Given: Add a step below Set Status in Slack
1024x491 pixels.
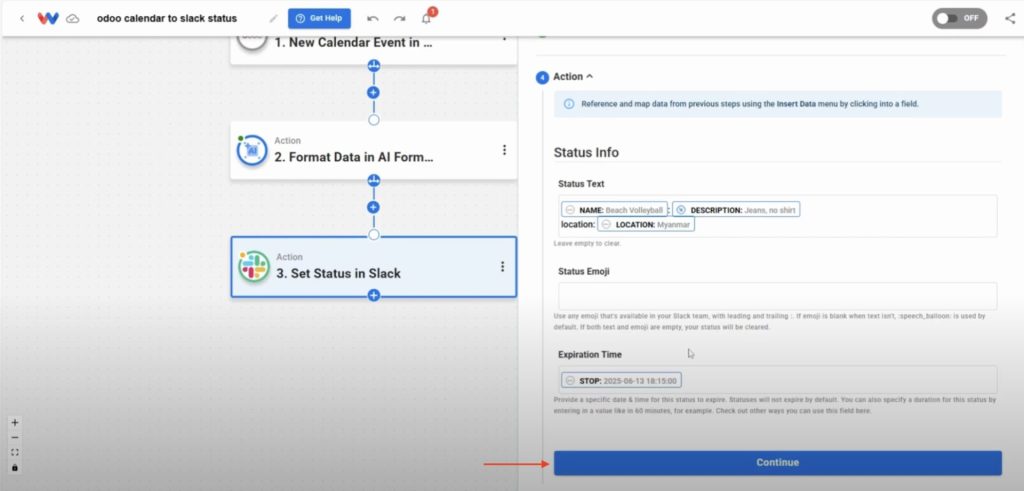Looking at the screenshot, I should pos(374,296).
